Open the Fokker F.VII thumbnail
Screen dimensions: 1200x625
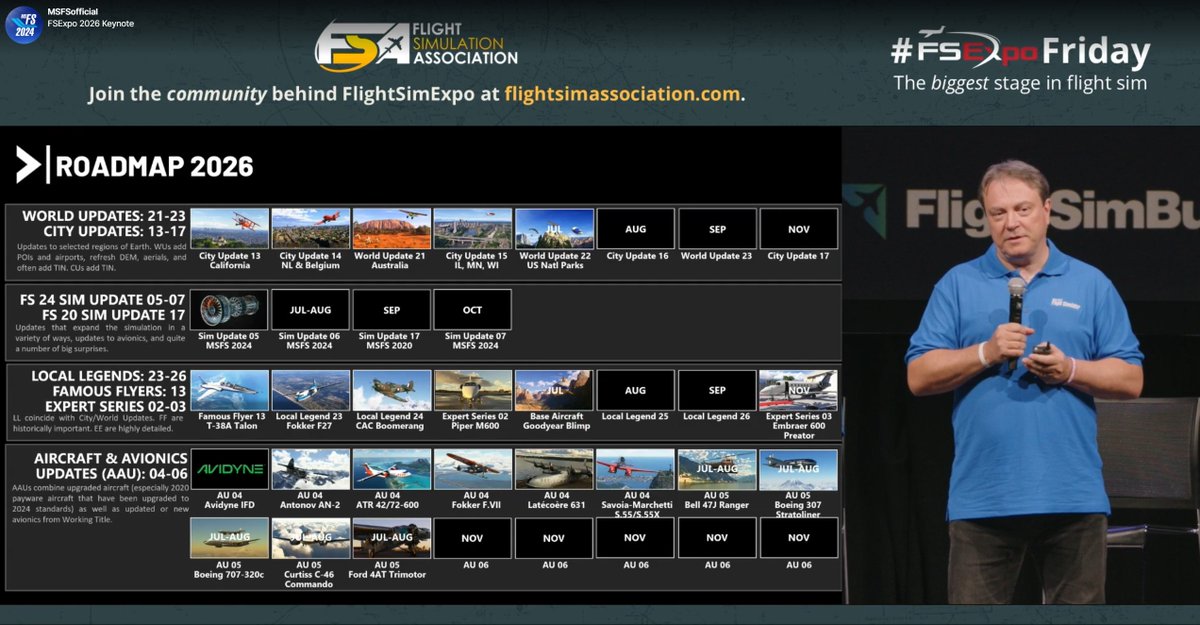coord(473,469)
